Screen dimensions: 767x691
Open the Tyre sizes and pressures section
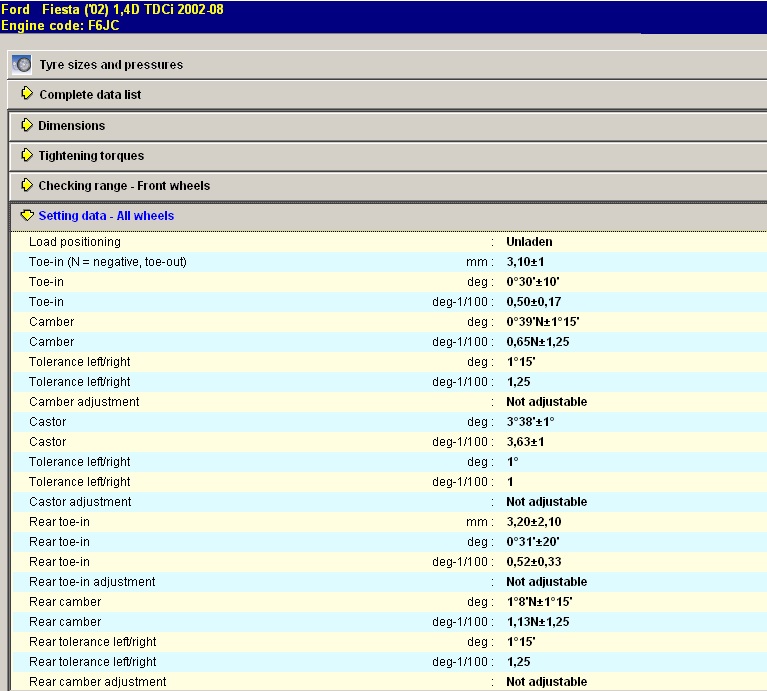(x=111, y=65)
